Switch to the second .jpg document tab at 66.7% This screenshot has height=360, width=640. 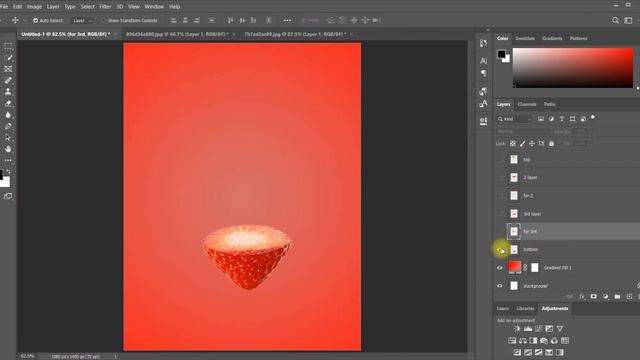tap(177, 34)
